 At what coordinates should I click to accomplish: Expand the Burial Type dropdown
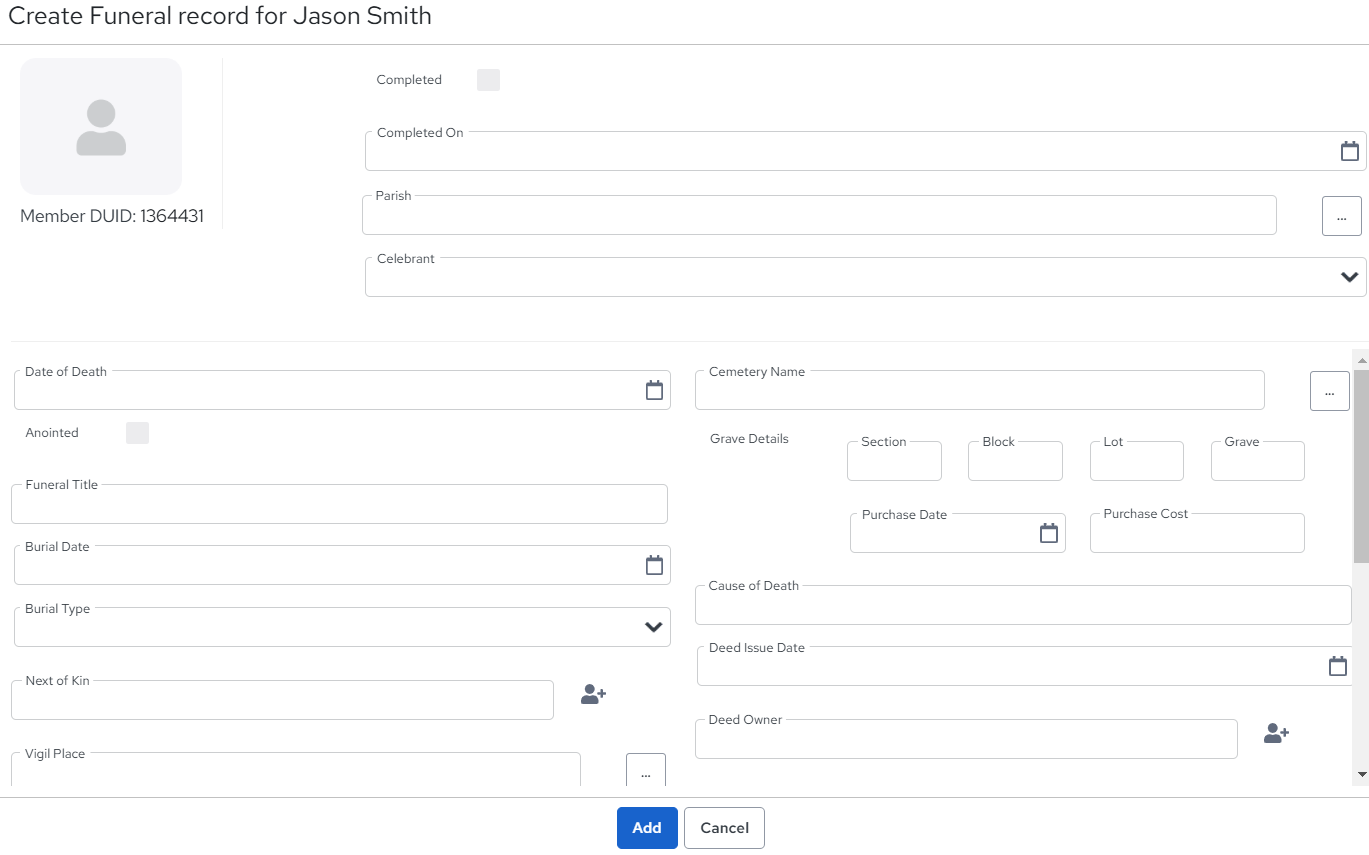pos(653,627)
